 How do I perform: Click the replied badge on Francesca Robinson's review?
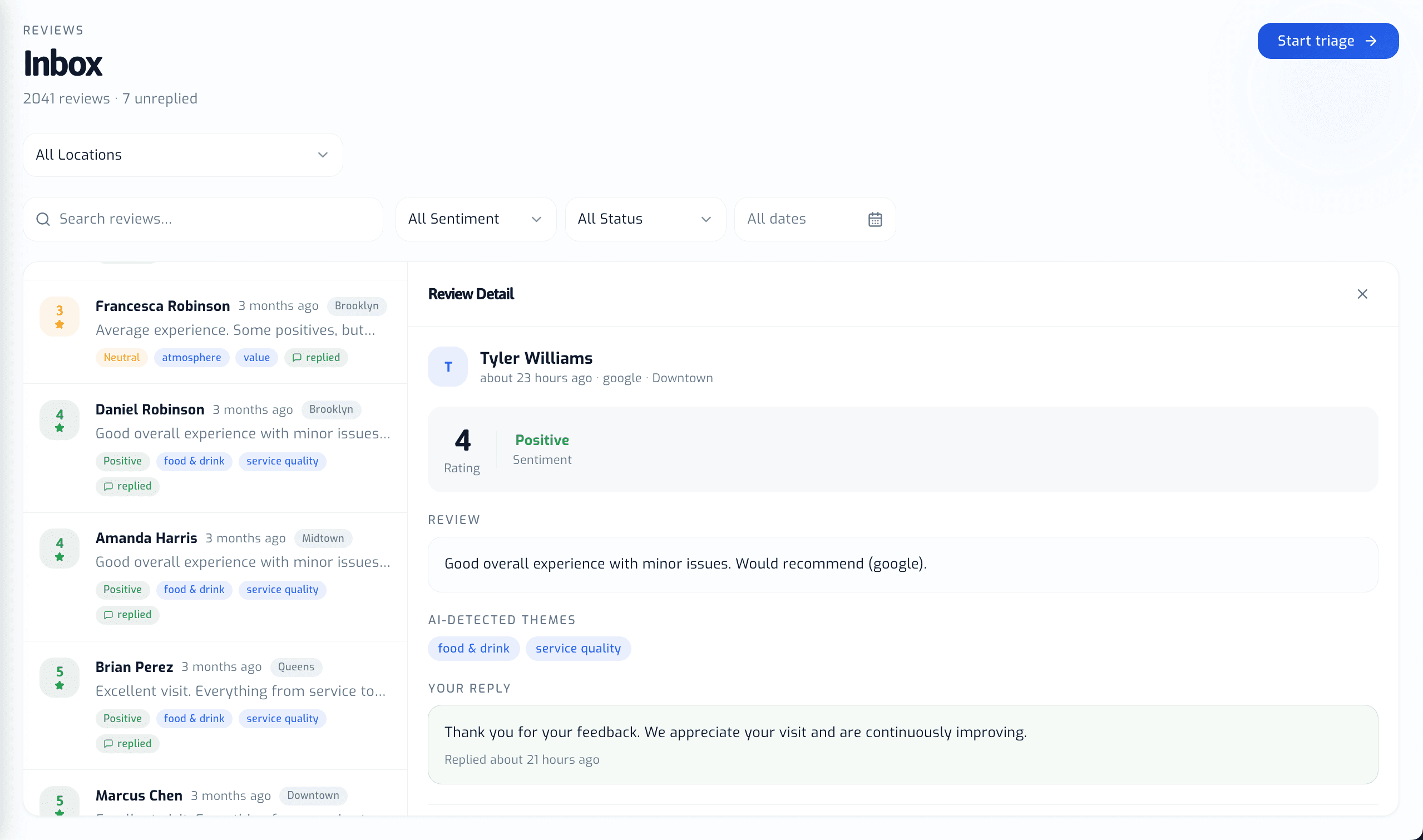pyautogui.click(x=316, y=358)
